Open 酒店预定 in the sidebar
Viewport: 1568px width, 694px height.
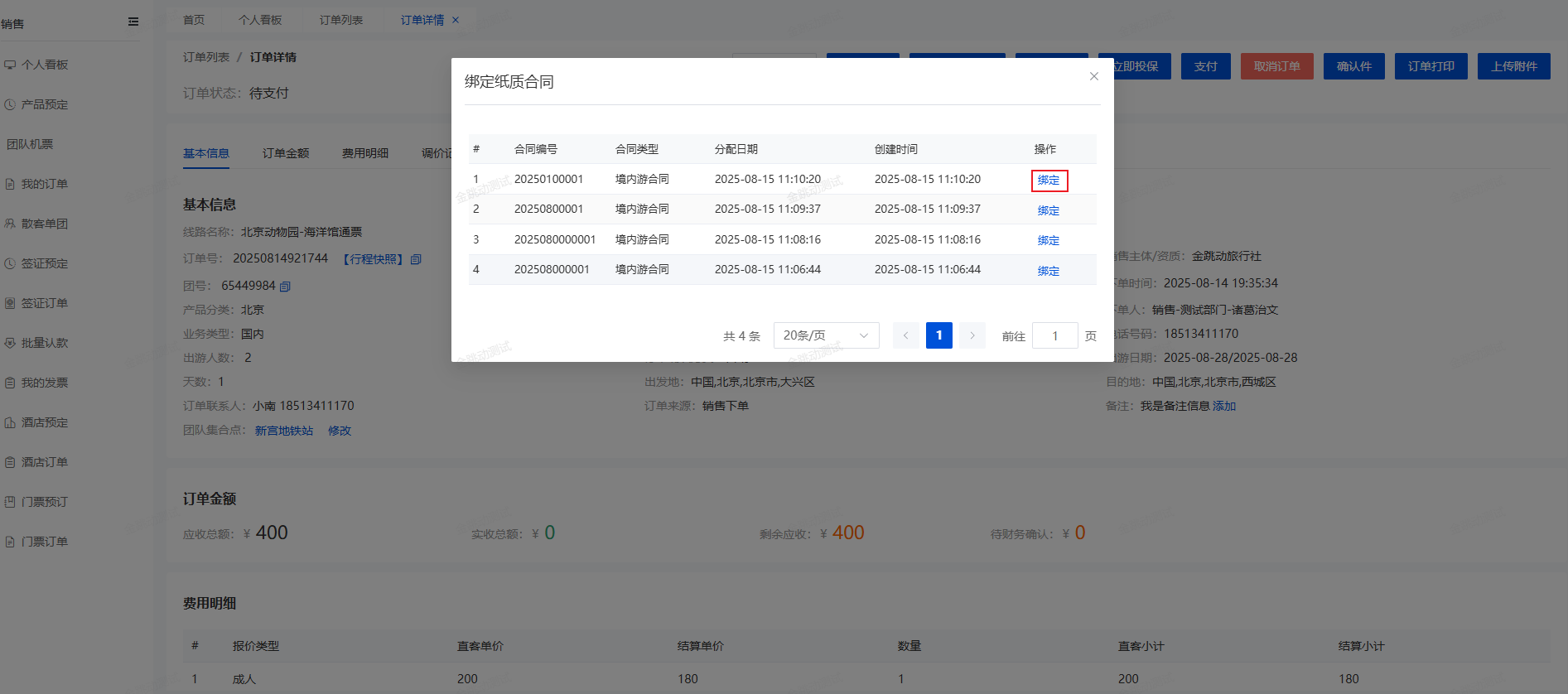(45, 422)
